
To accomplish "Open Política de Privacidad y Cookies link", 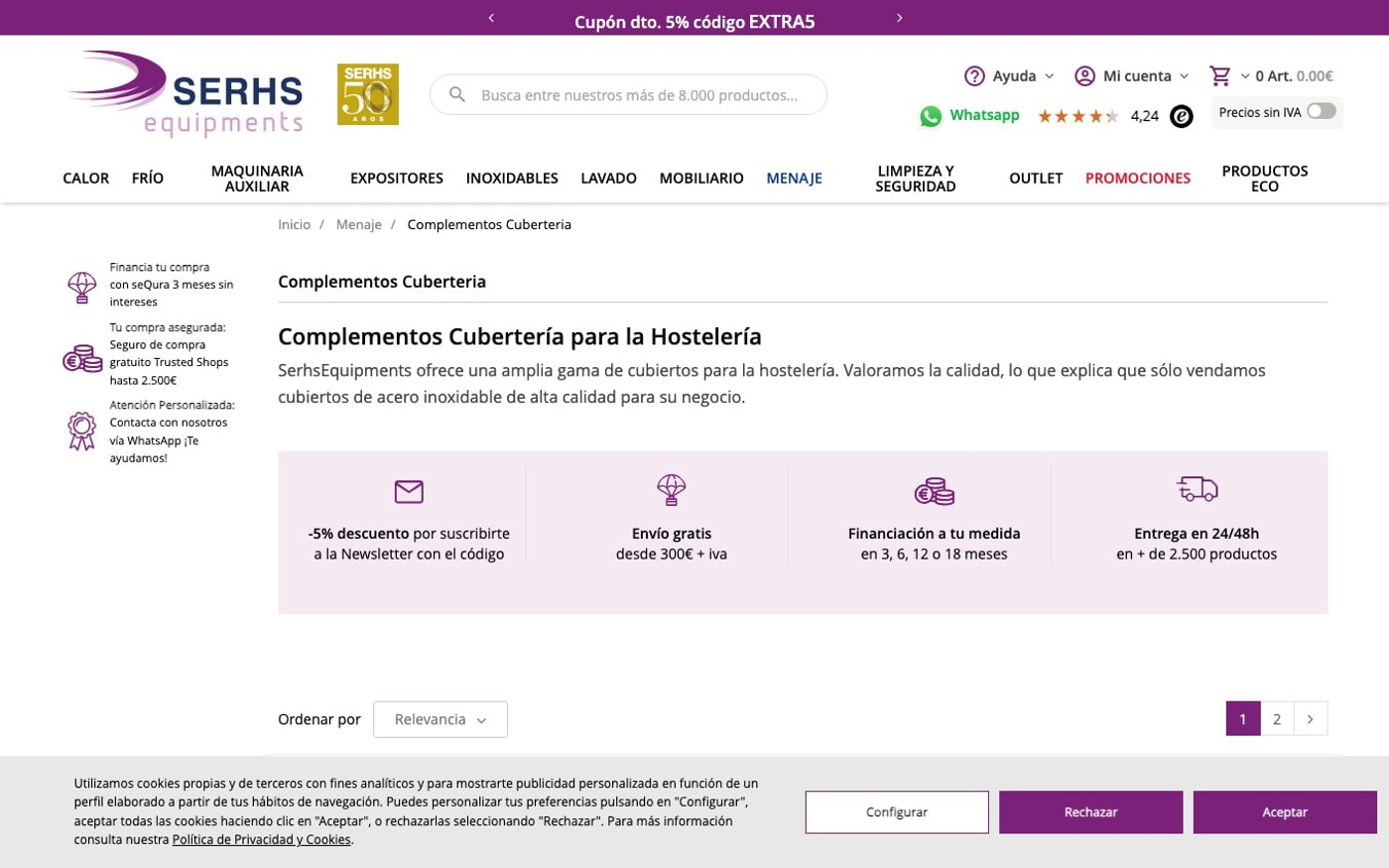I will coord(262,840).
